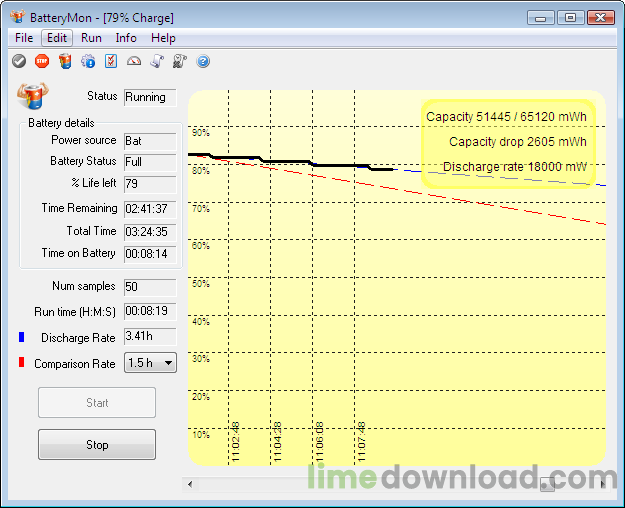Click the 11:06:08 time marker on chart
625x508 pixels.
tap(319, 442)
